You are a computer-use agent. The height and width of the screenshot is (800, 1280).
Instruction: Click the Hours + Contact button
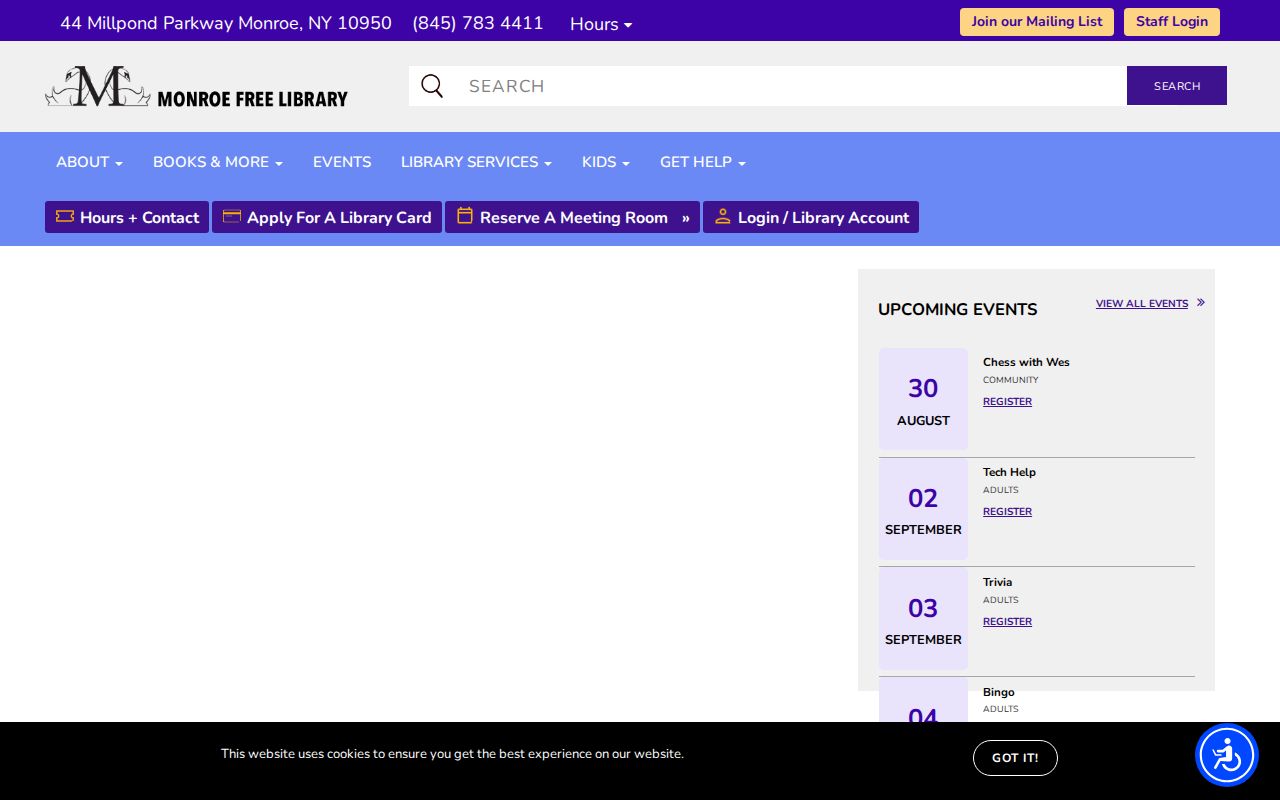pos(127,217)
